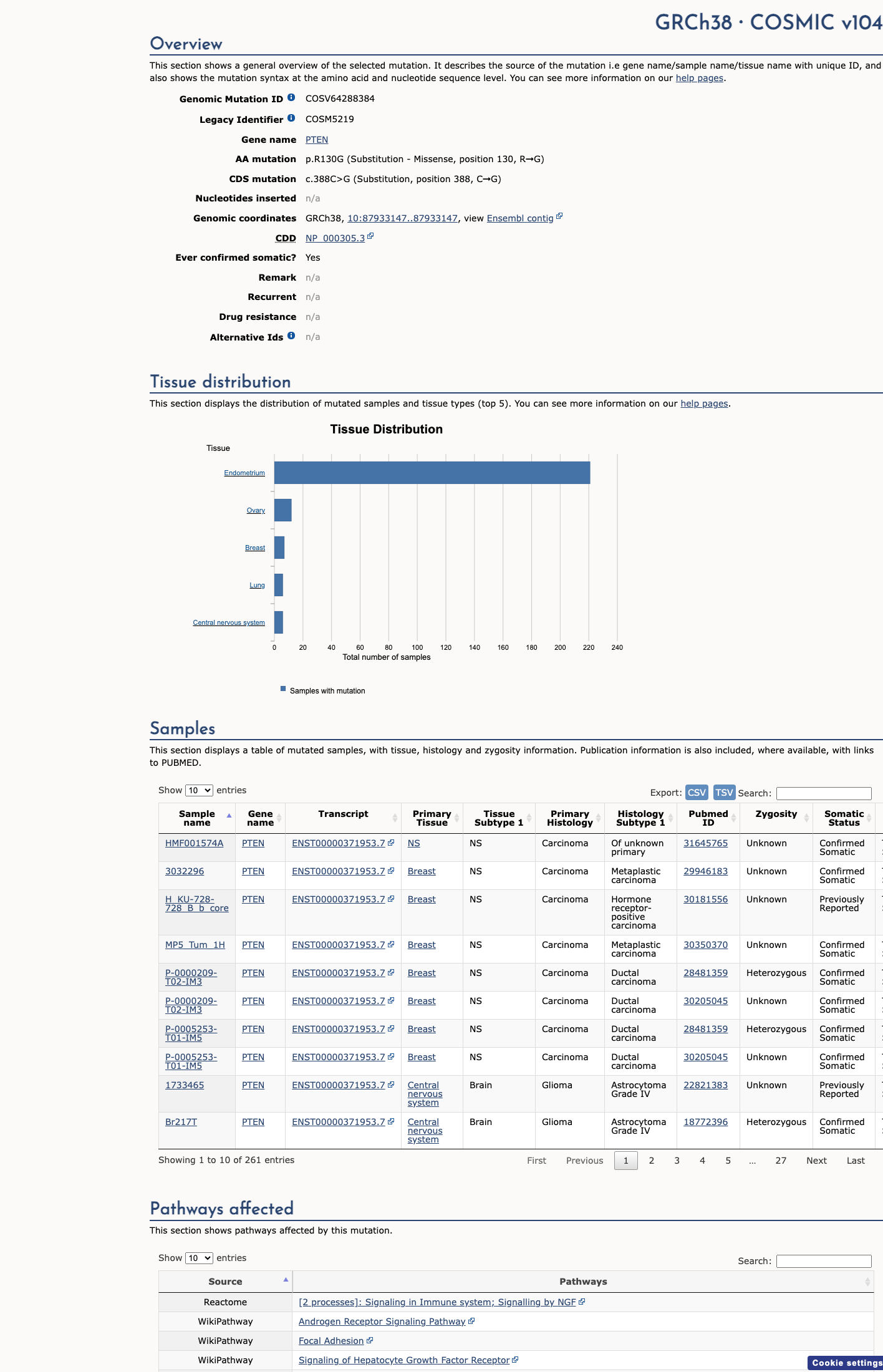
Task: Click Endometrium tissue label in chart
Action: (244, 473)
